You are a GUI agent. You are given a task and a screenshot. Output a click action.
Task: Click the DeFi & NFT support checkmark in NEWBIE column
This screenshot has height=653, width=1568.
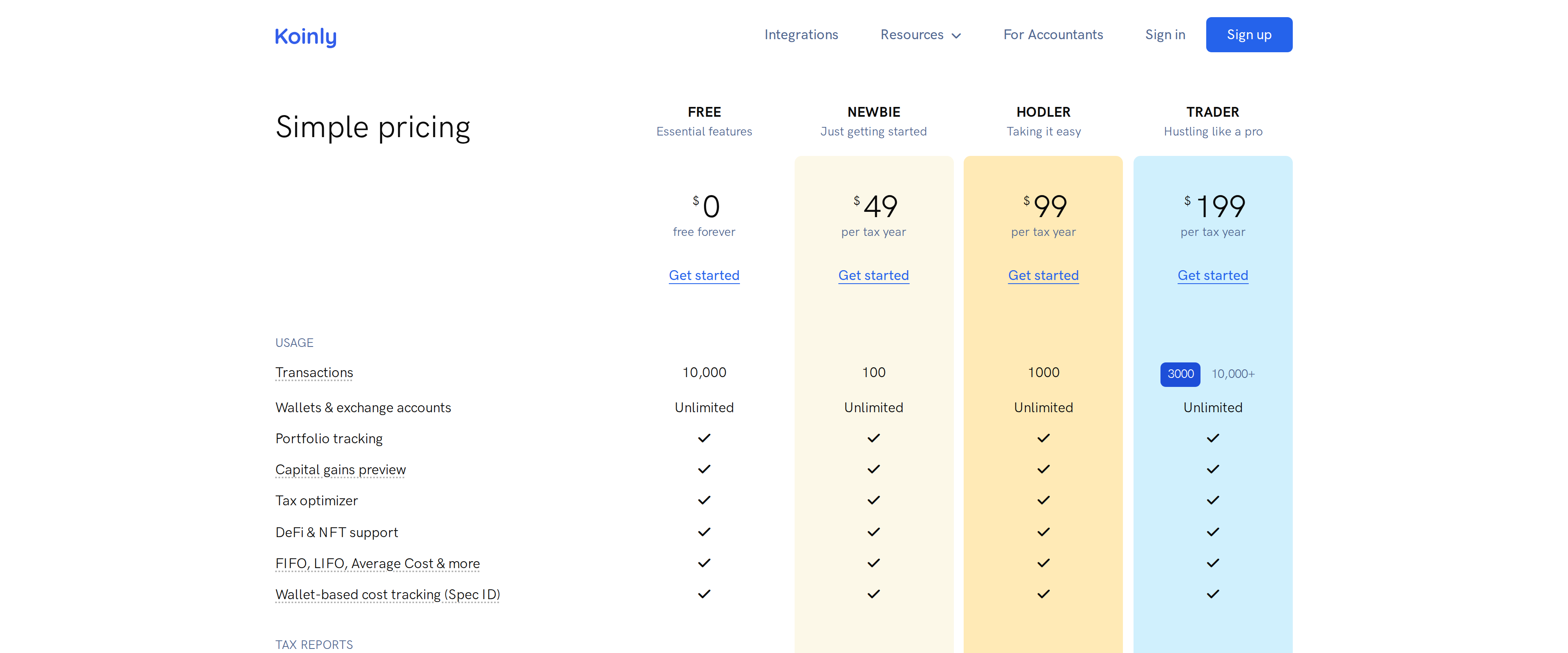[873, 532]
